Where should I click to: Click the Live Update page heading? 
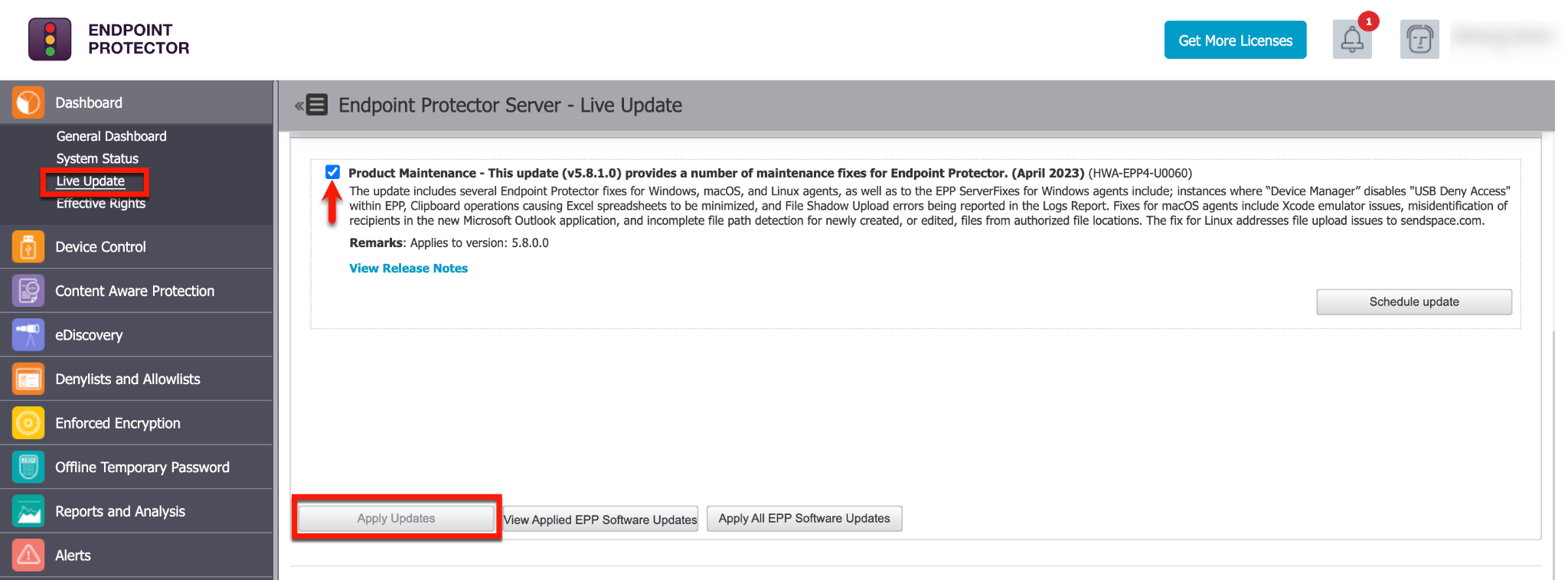pos(510,105)
